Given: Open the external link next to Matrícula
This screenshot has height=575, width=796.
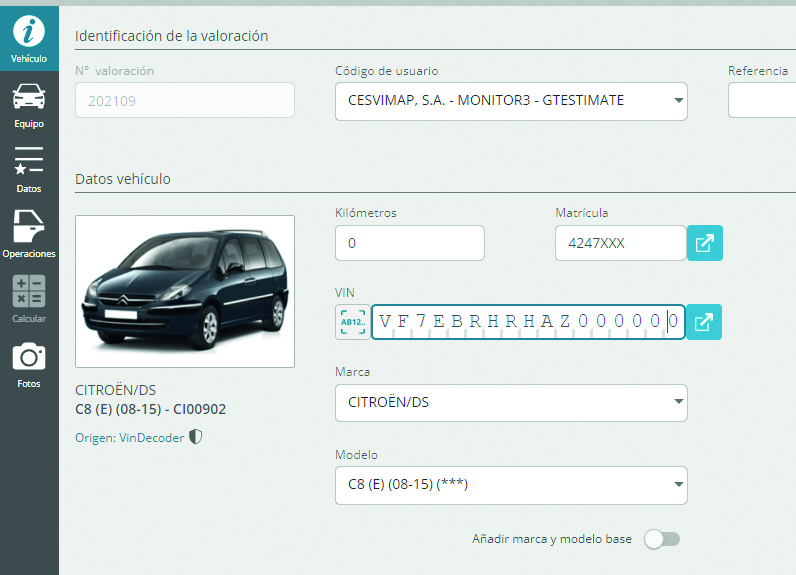Looking at the screenshot, I should 705,243.
